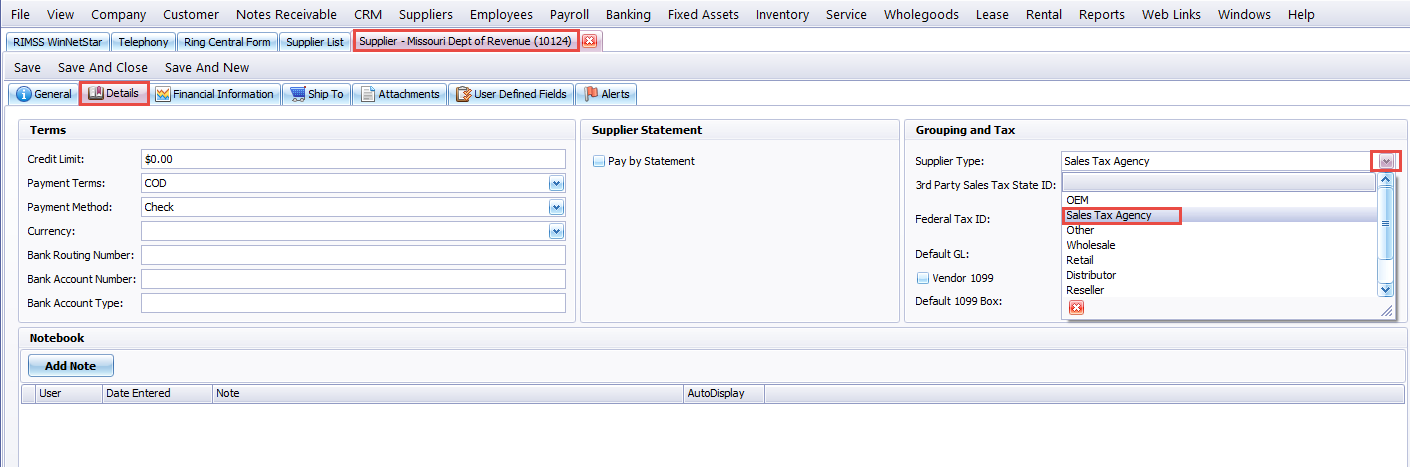Click the Add Note button
The height and width of the screenshot is (467, 1410).
pyautogui.click(x=70, y=366)
